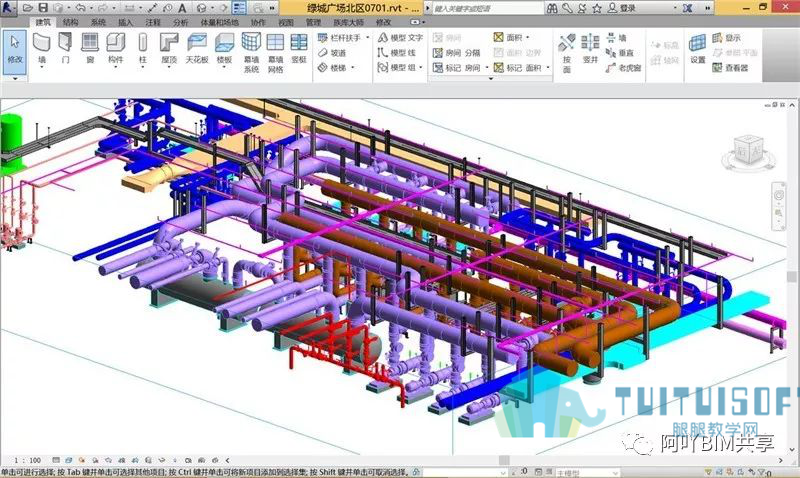The width and height of the screenshot is (800, 478).
Task: Click the binoculars search icon
Action: coord(552,8)
